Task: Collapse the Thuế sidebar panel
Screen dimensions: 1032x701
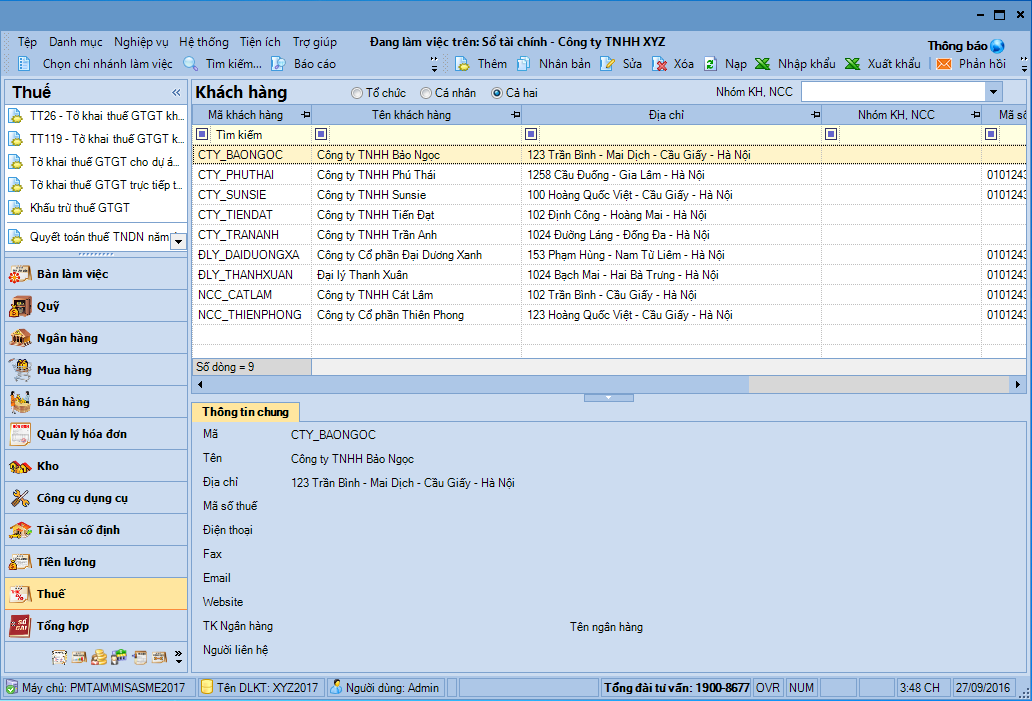Action: pos(177,92)
